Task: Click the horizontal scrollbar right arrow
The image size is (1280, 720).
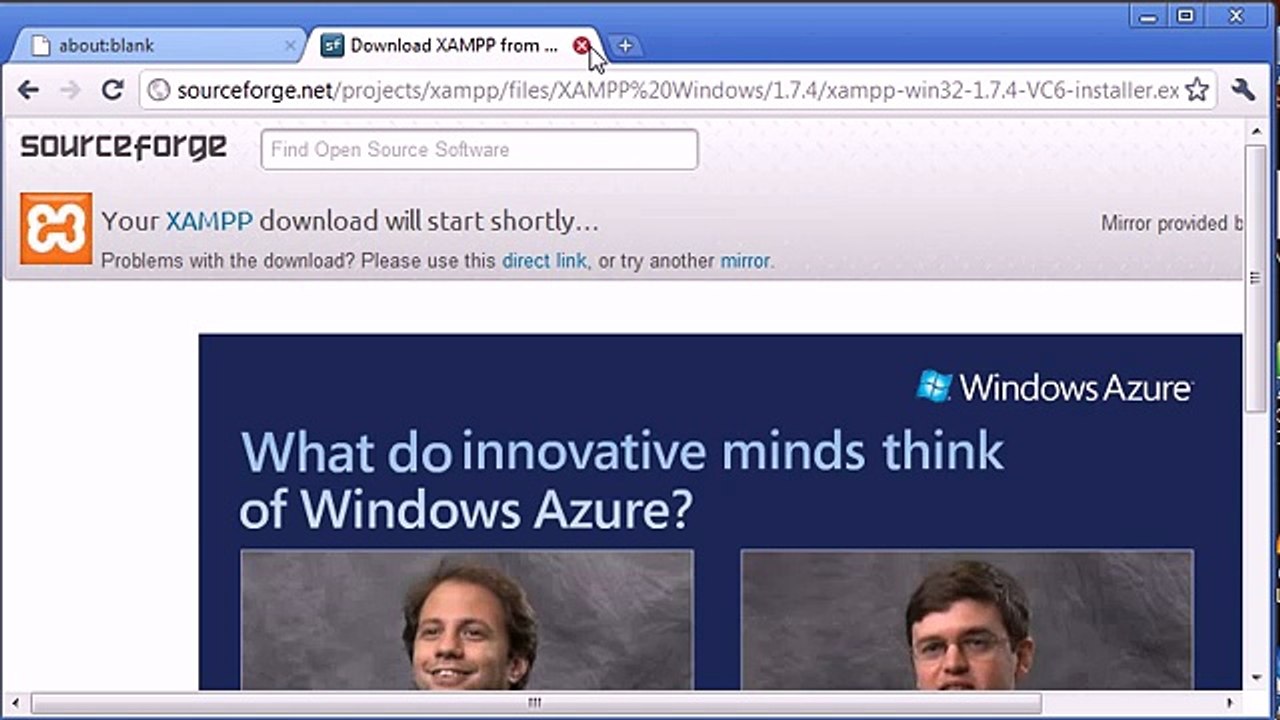Action: 1231,703
